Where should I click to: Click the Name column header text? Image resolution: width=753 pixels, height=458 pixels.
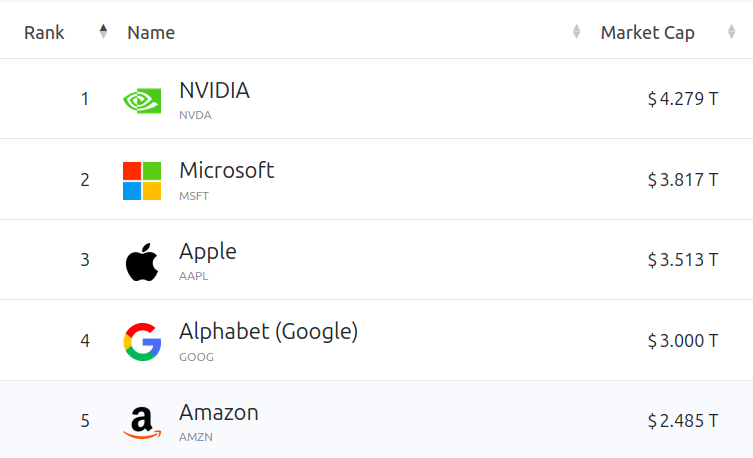[x=151, y=32]
